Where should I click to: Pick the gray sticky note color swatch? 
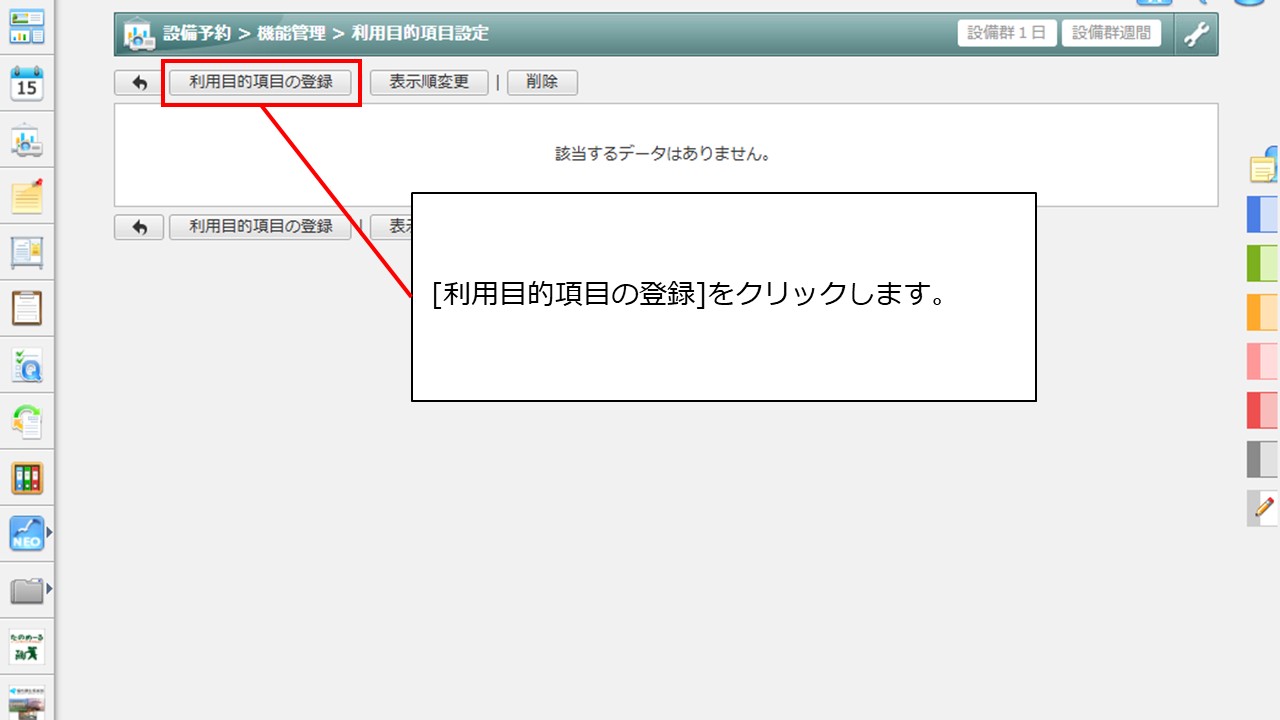click(1263, 459)
